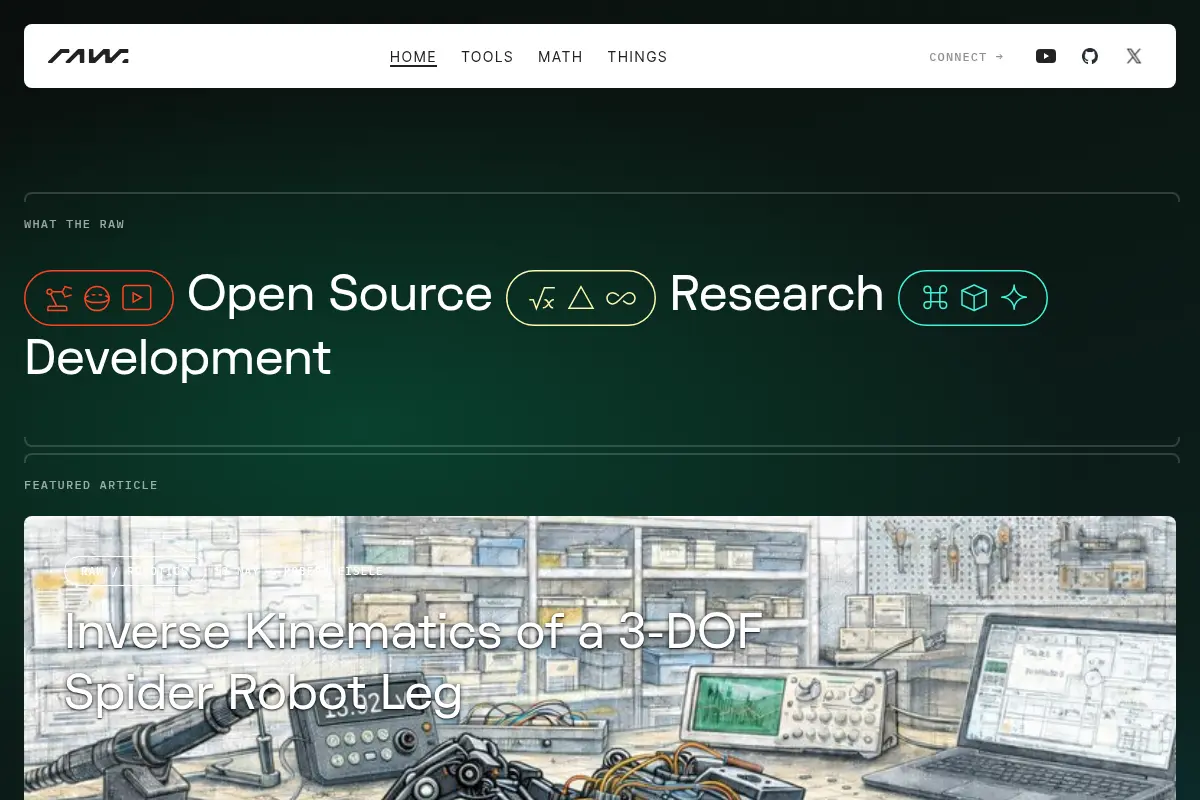
Task: Click the featured article workshop image
Action: (600, 658)
